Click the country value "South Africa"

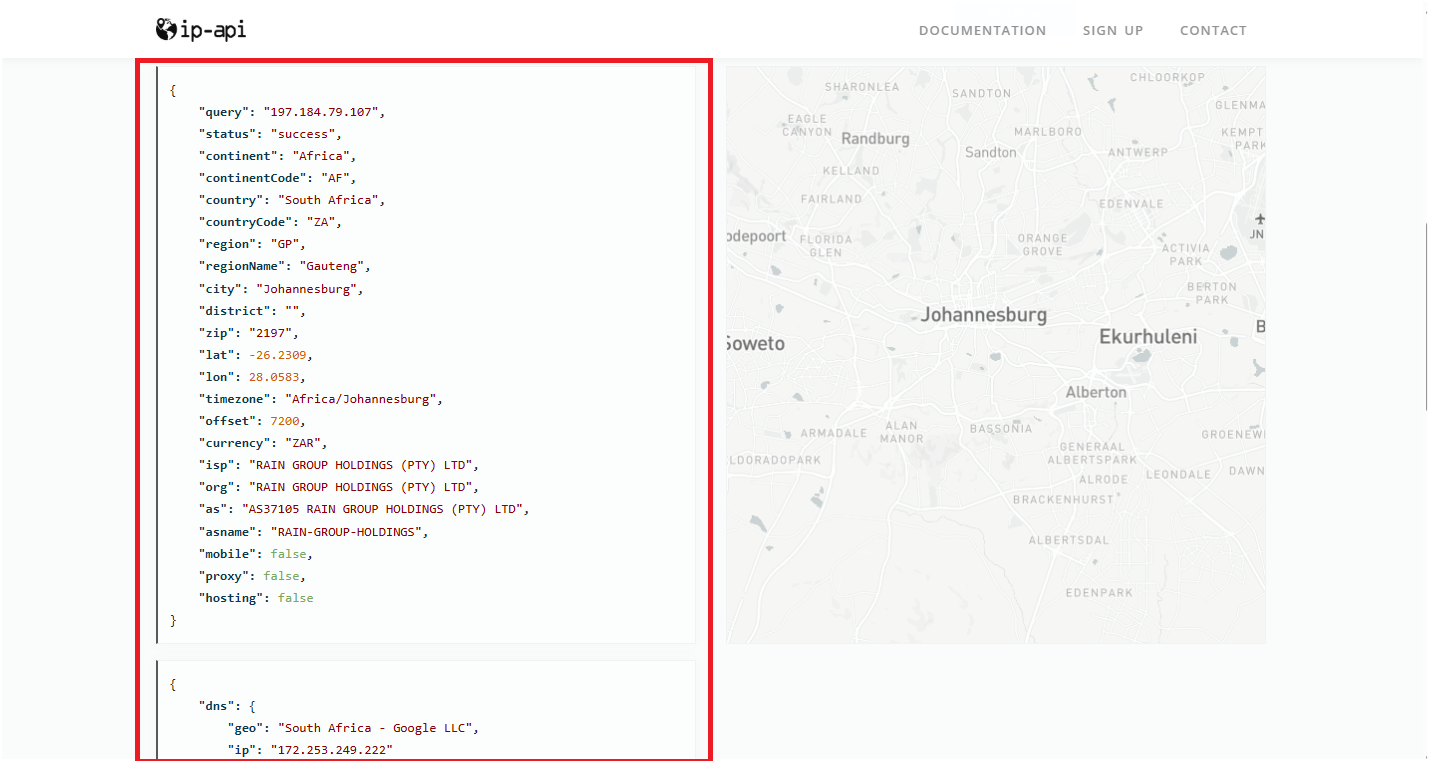pos(328,200)
